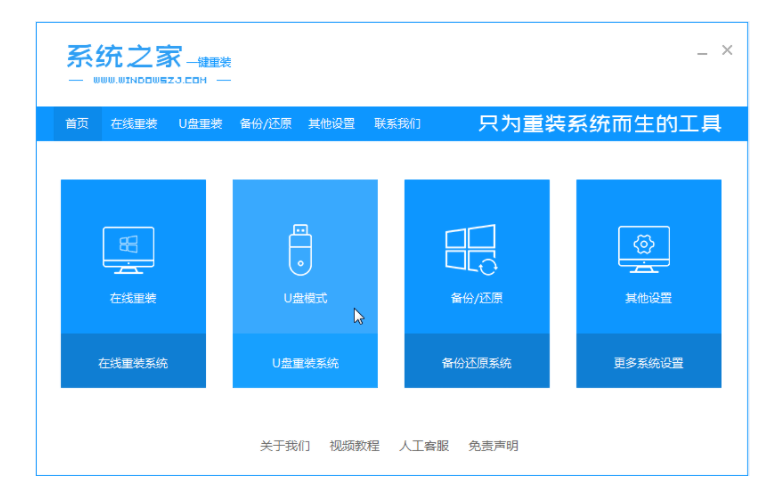View the 免责声明 link
The height and width of the screenshot is (487, 765).
493,446
